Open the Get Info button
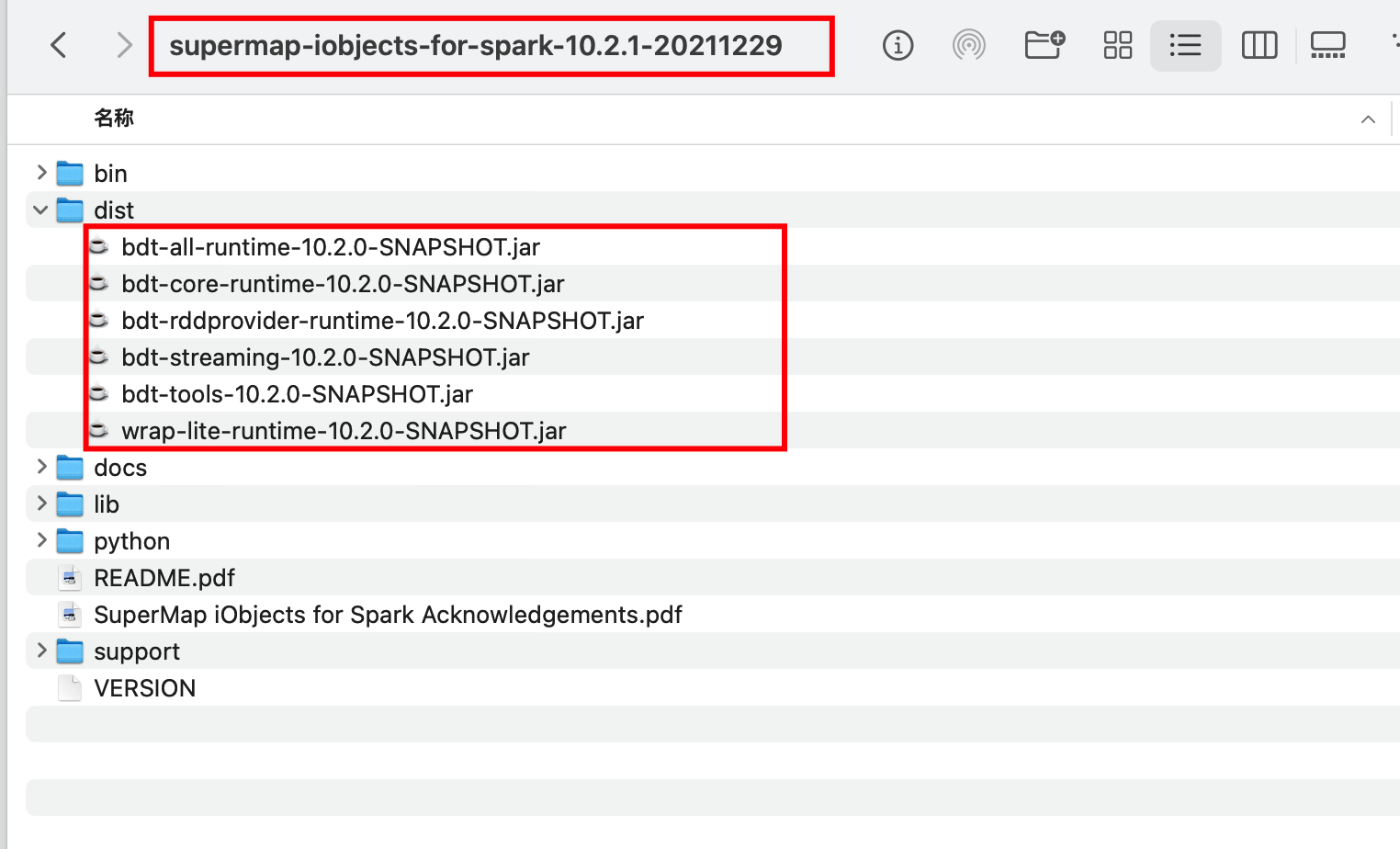1400x849 pixels. (898, 45)
